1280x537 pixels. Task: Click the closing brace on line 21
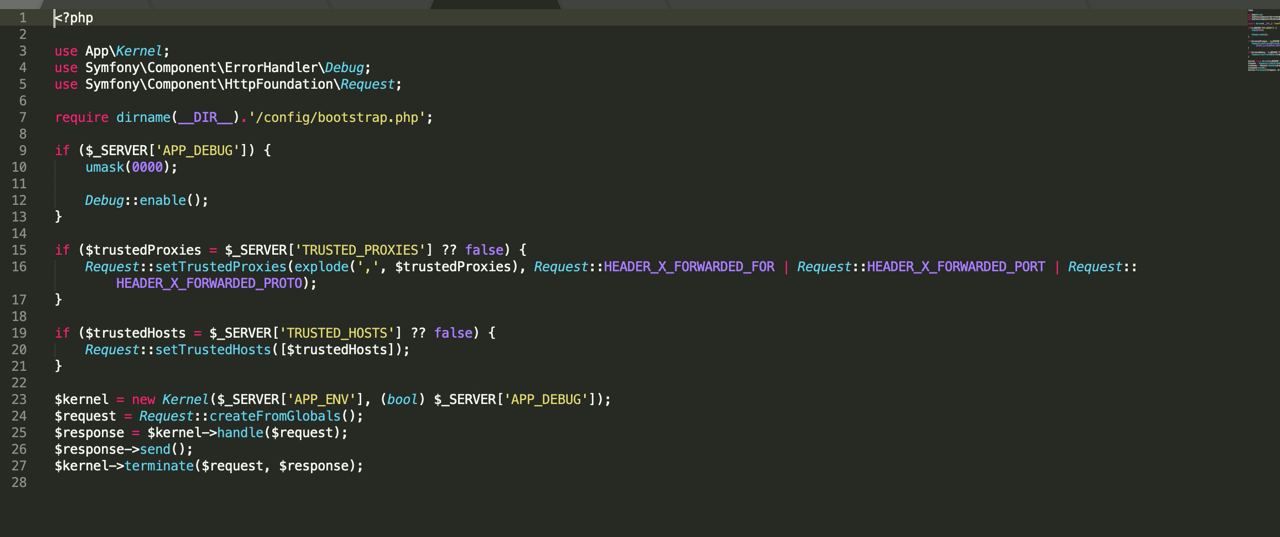[58, 366]
